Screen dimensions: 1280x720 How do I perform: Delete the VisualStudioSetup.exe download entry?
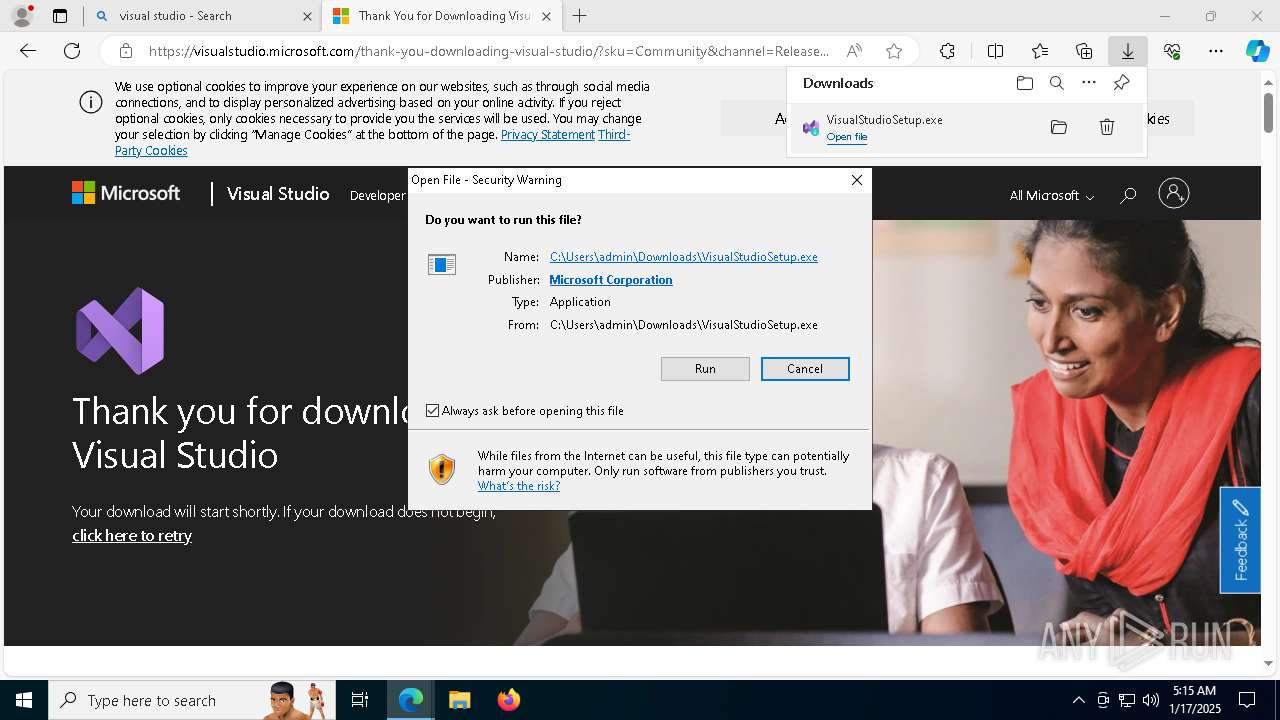pyautogui.click(x=1107, y=127)
